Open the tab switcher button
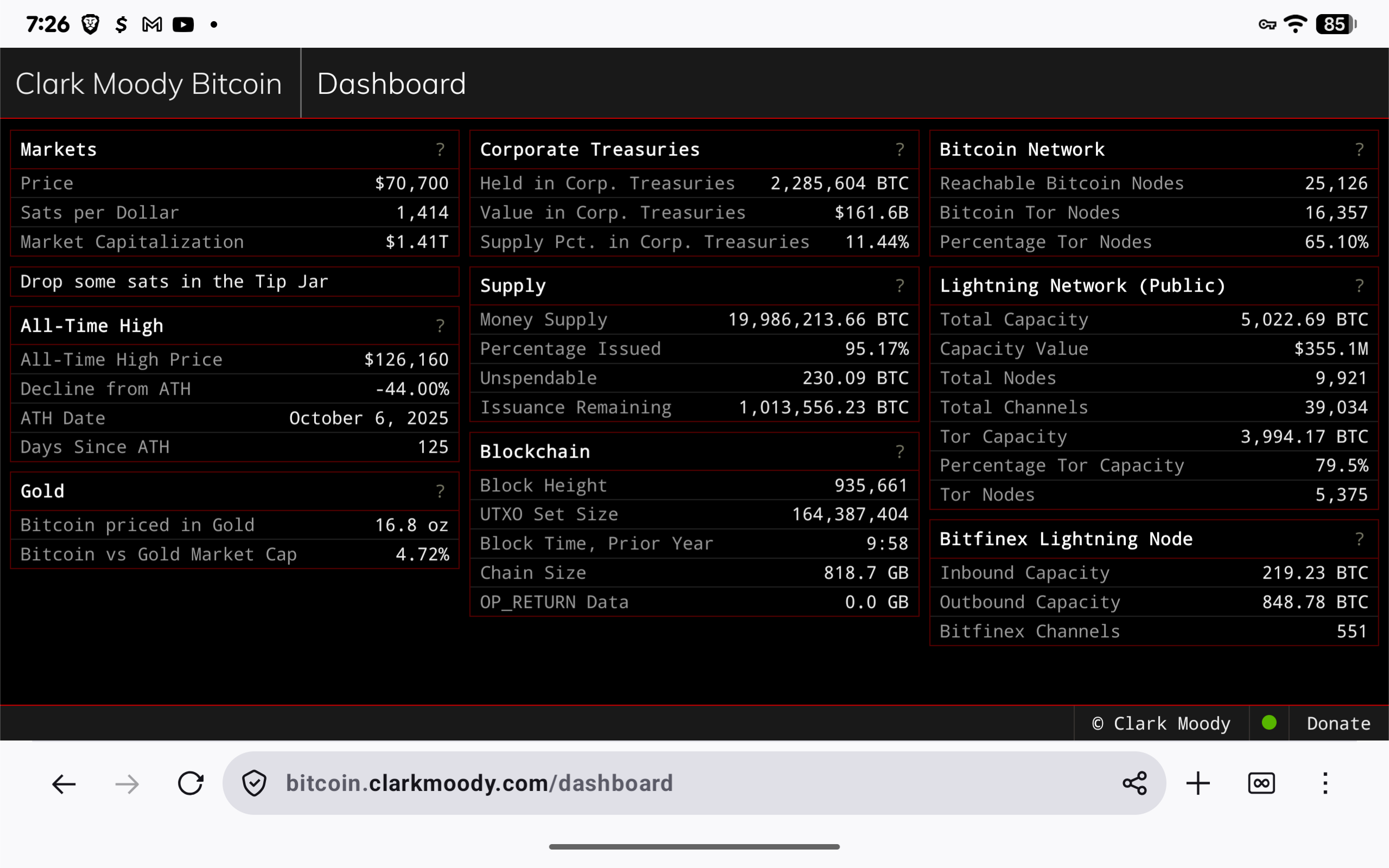1389x868 pixels. pos(1261,783)
